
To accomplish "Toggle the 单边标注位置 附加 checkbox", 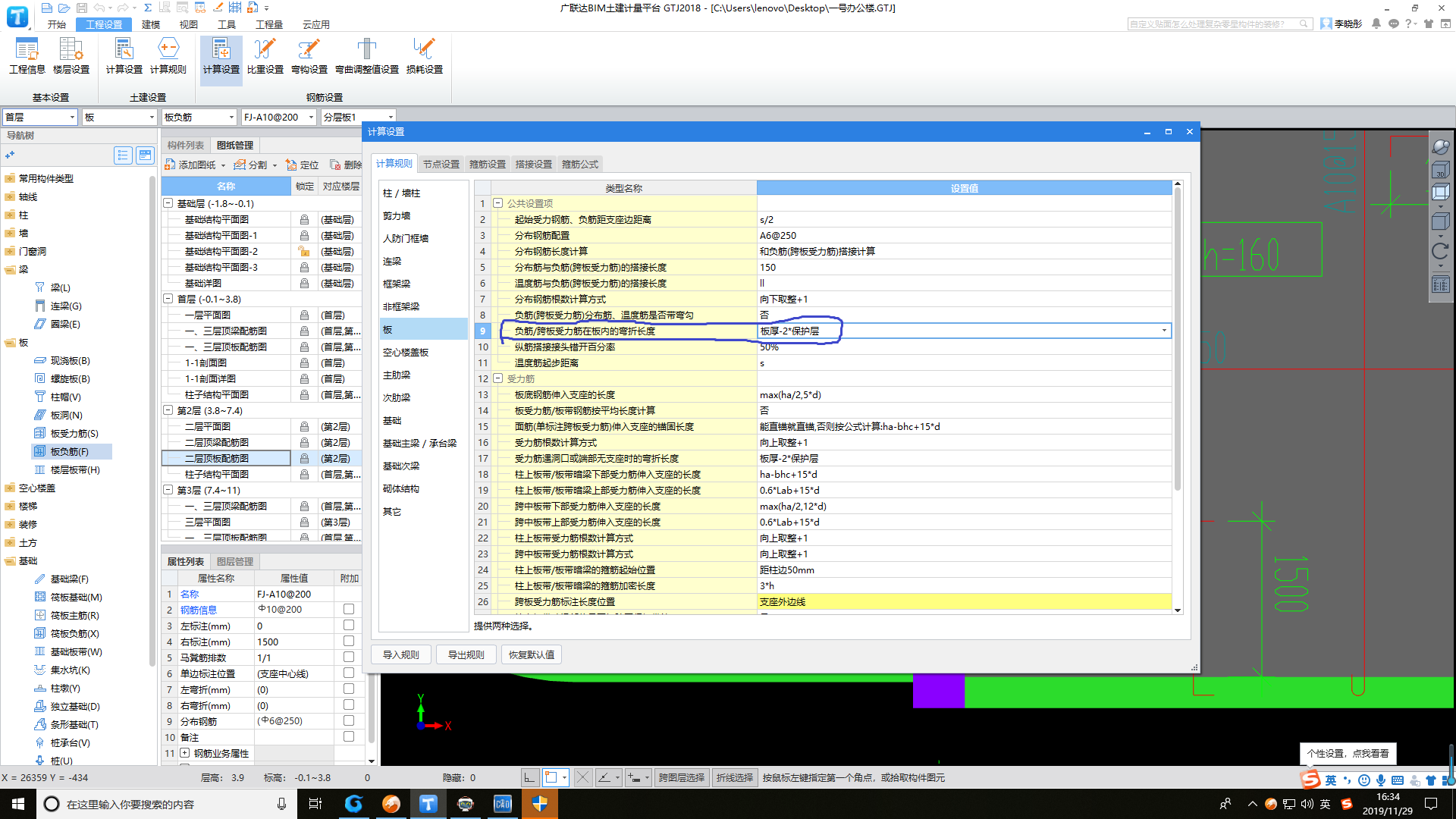I will (349, 673).
